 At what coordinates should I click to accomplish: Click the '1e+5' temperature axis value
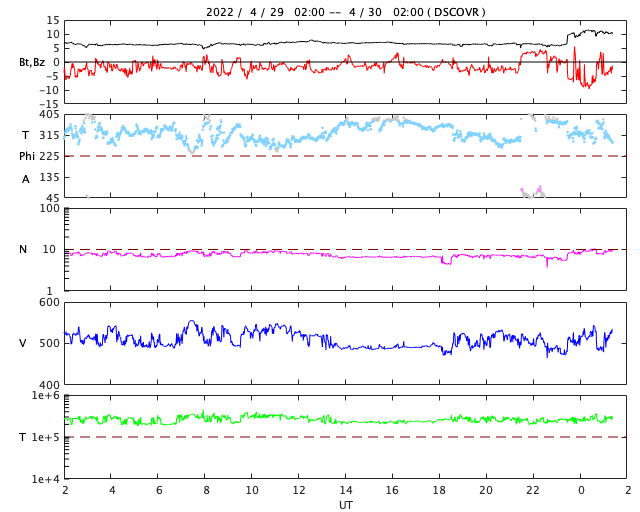[45, 437]
